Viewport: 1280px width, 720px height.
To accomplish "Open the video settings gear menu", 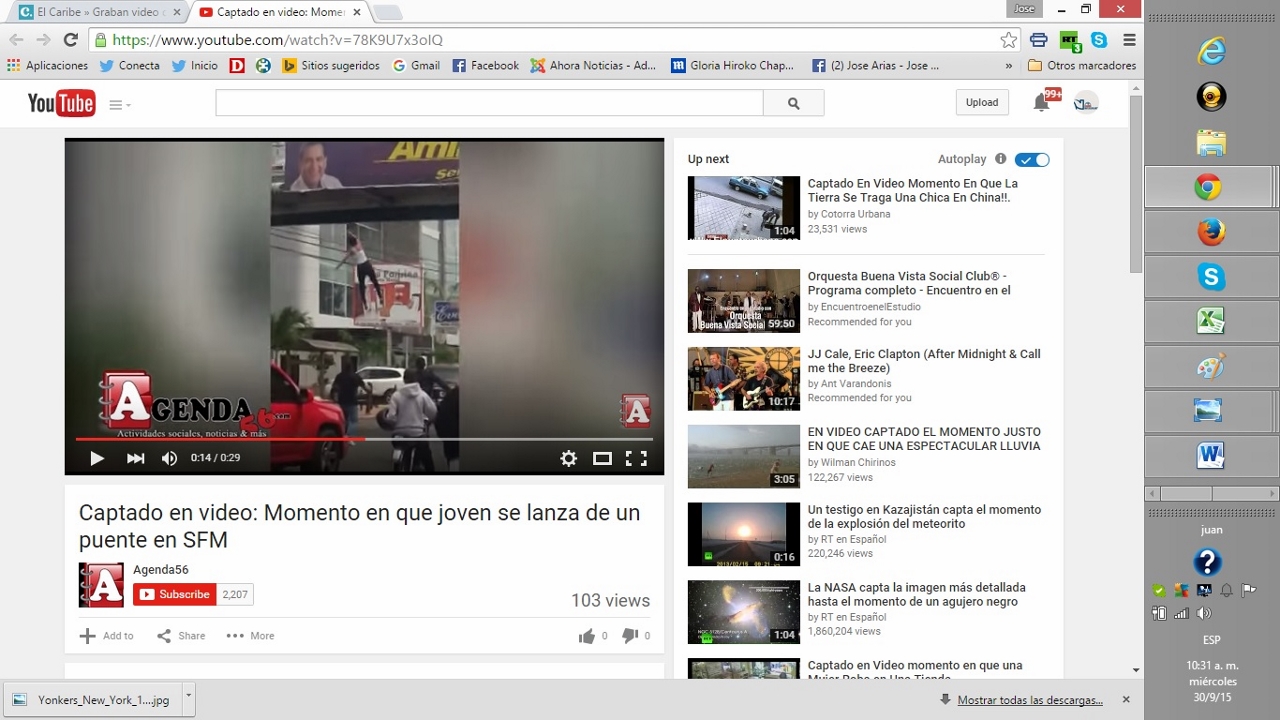I will [x=568, y=458].
